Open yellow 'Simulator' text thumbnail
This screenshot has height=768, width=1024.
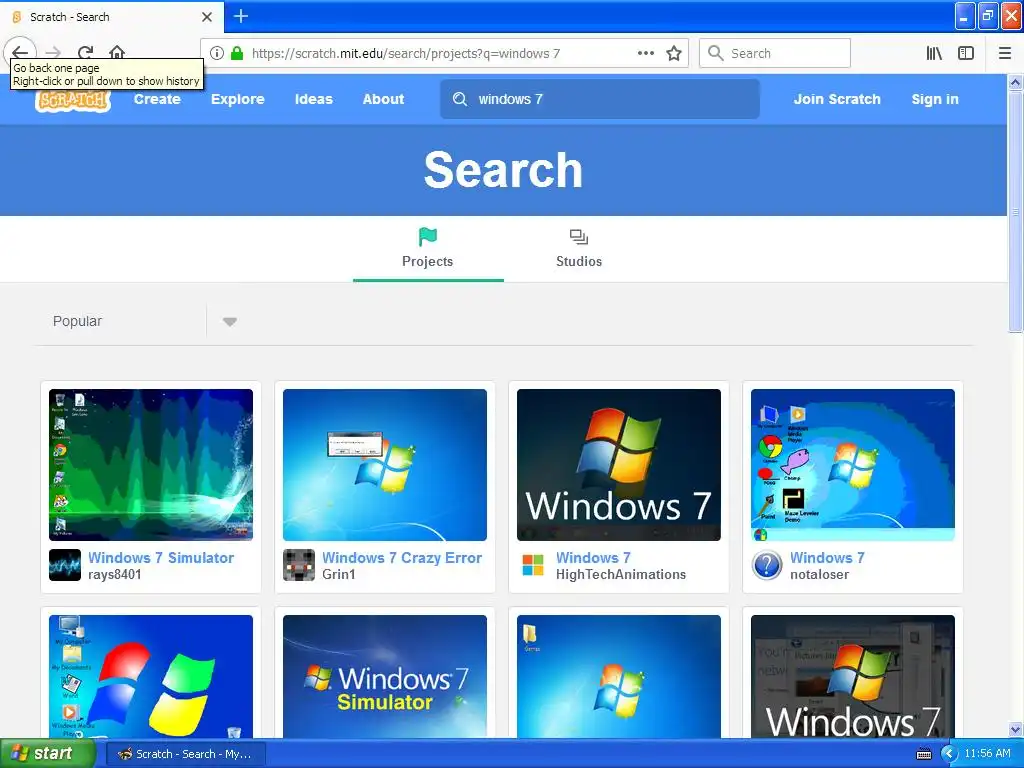pyautogui.click(x=385, y=677)
